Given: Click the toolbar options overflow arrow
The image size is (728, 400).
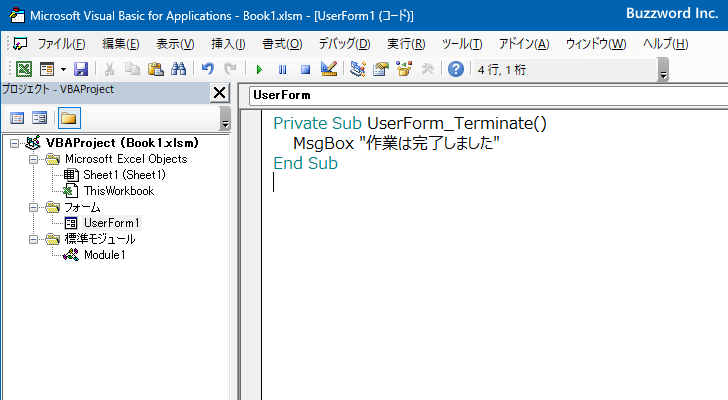Looking at the screenshot, I should (x=663, y=71).
